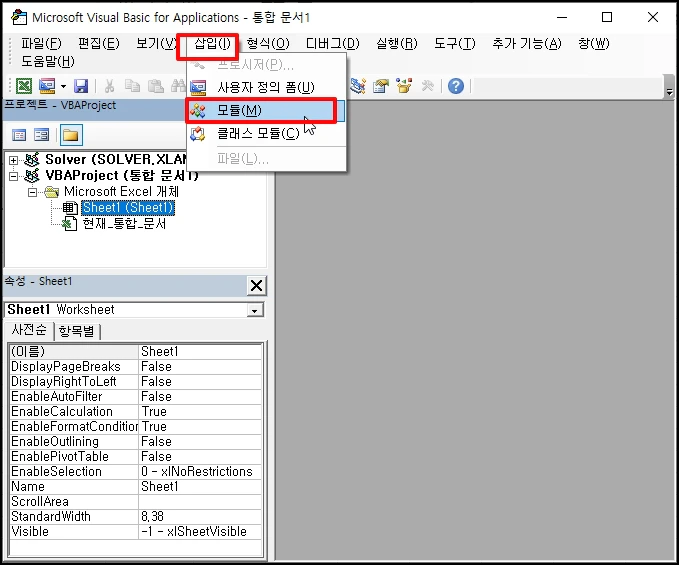The height and width of the screenshot is (565, 679).
Task: Click the Class Module icon in the Insert menu
Action: pyautogui.click(x=198, y=133)
